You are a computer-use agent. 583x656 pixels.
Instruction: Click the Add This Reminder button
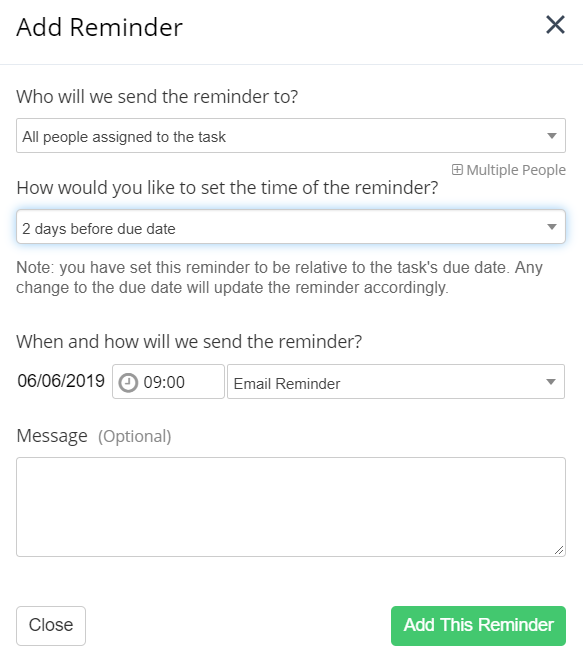tap(478, 625)
